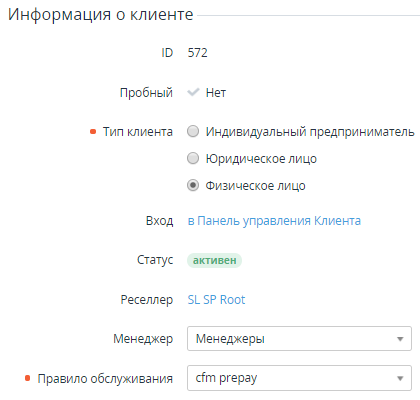The height and width of the screenshot is (400, 420).
Task: Click the активен status badge
Action: [214, 260]
